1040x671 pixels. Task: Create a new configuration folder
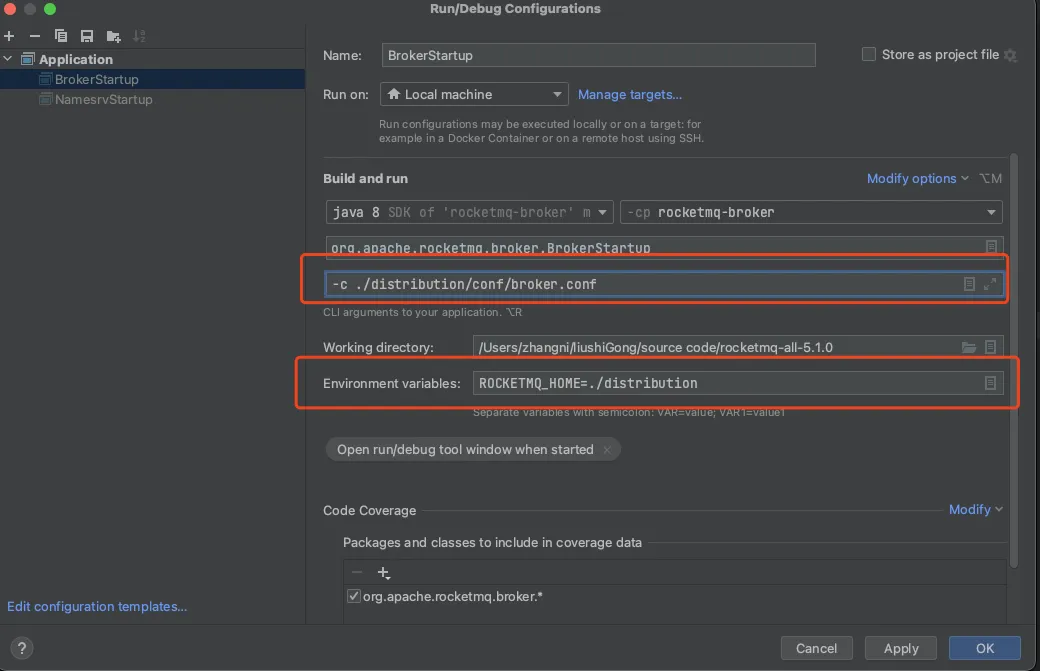coord(113,36)
